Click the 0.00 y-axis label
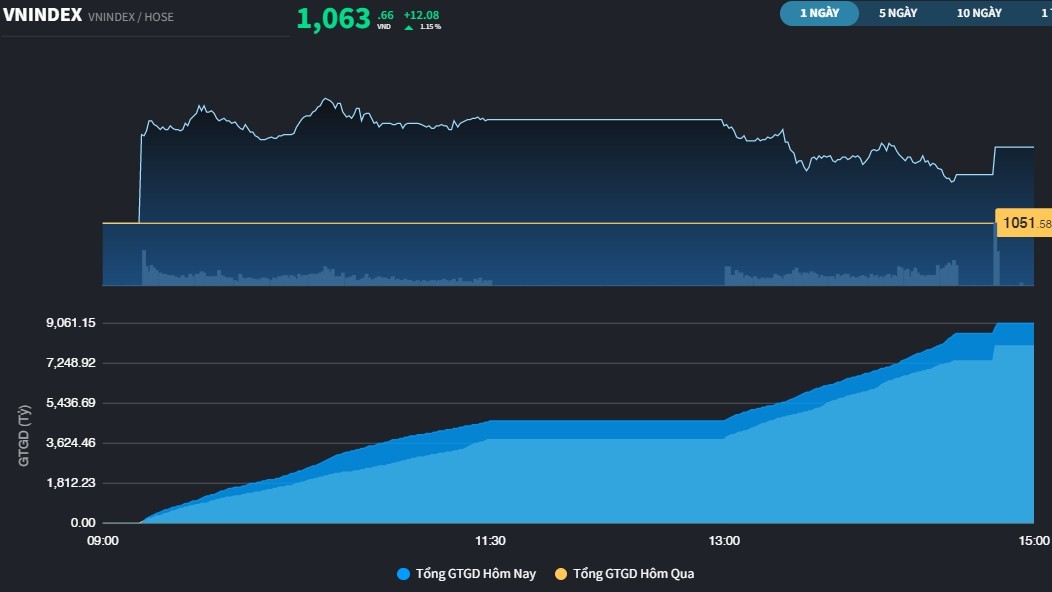The image size is (1052, 592). tap(83, 523)
